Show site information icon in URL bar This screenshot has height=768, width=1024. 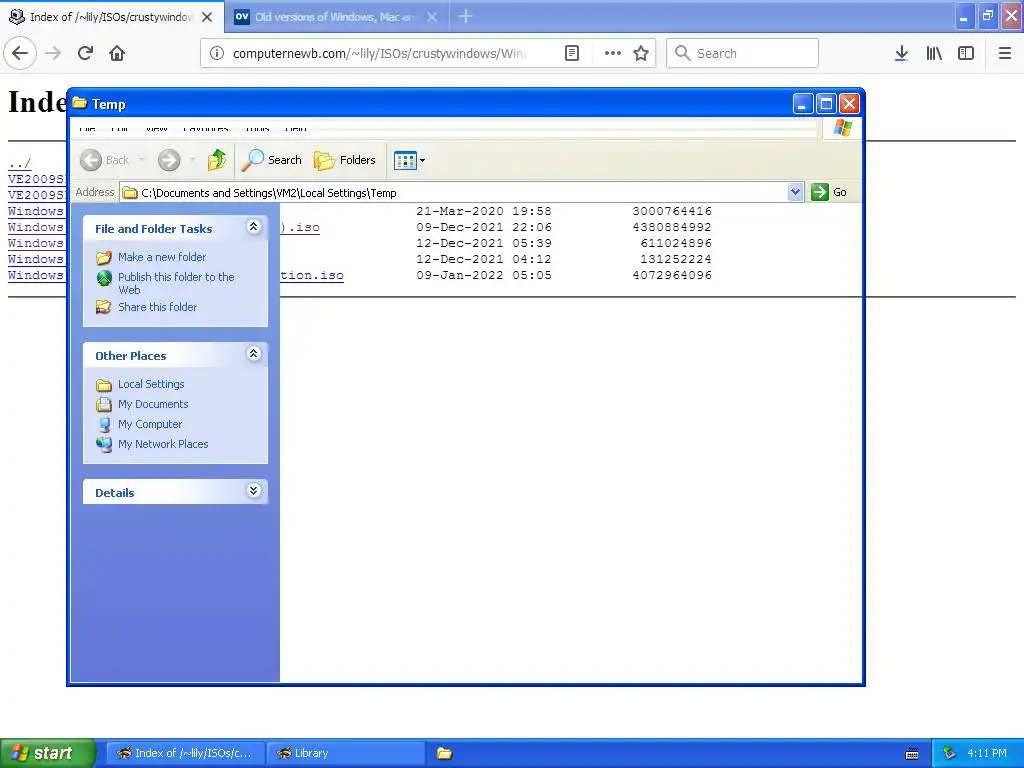click(x=217, y=53)
